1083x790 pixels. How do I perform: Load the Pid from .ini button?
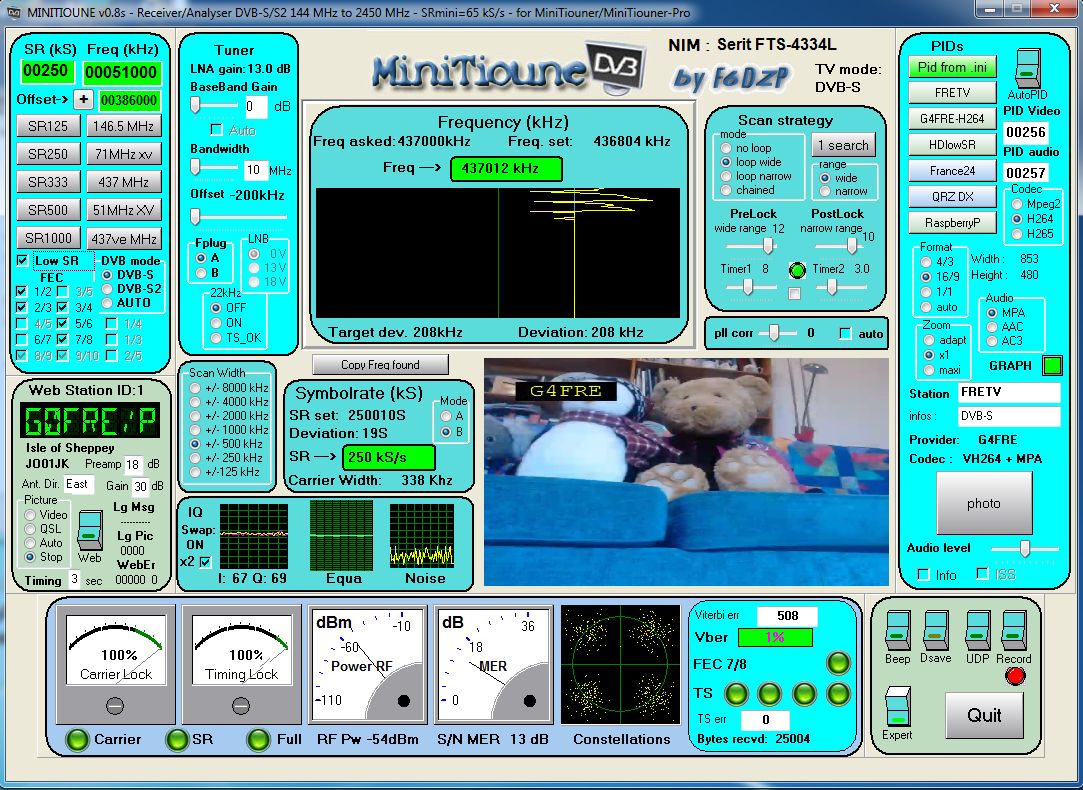click(952, 67)
